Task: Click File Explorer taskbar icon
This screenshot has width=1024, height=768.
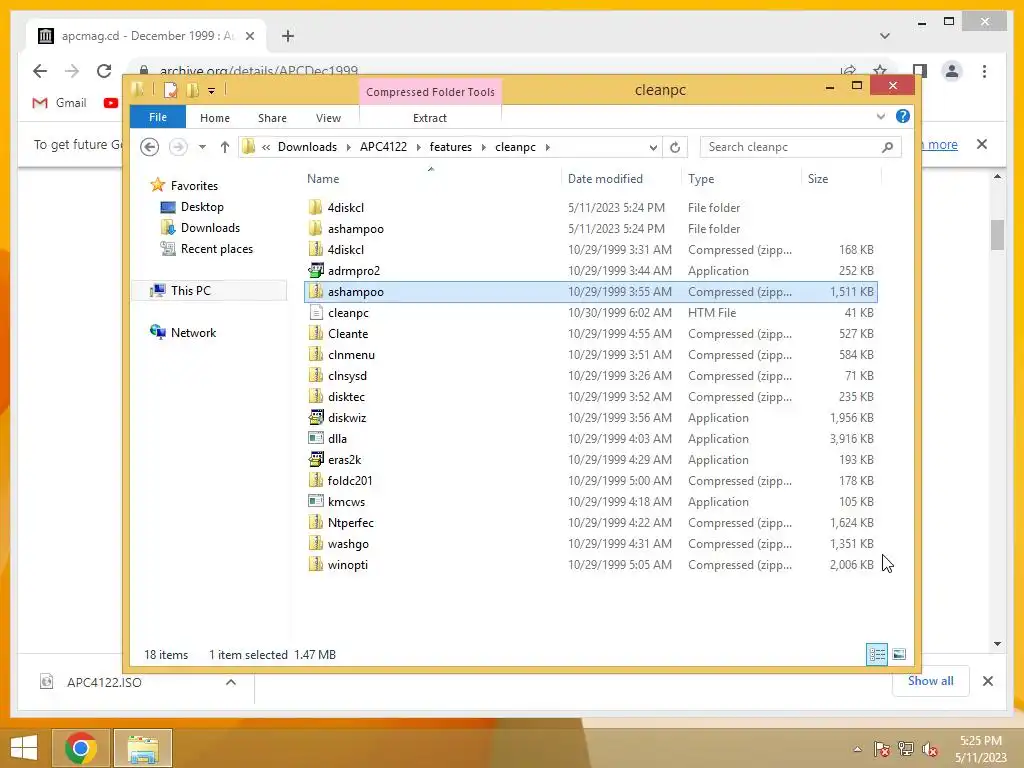Action: [x=143, y=748]
